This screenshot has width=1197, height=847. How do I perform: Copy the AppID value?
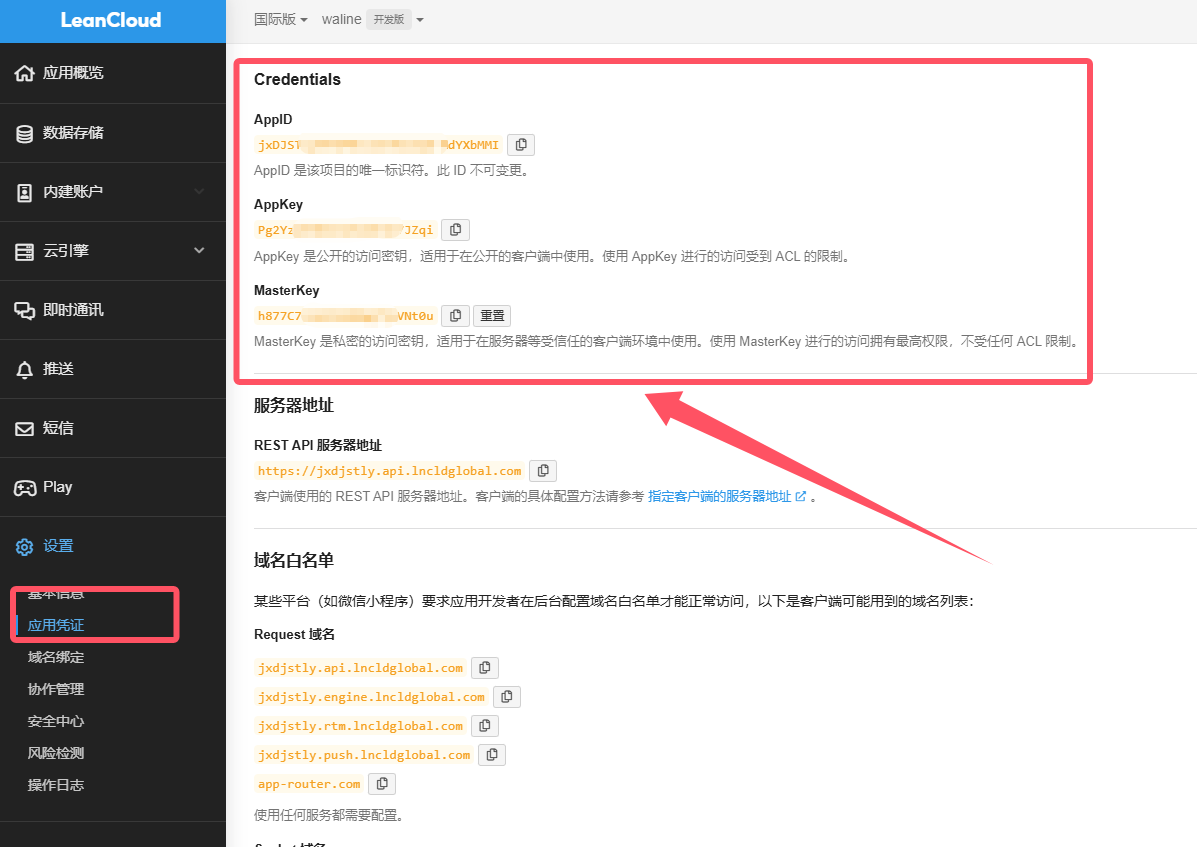(521, 145)
